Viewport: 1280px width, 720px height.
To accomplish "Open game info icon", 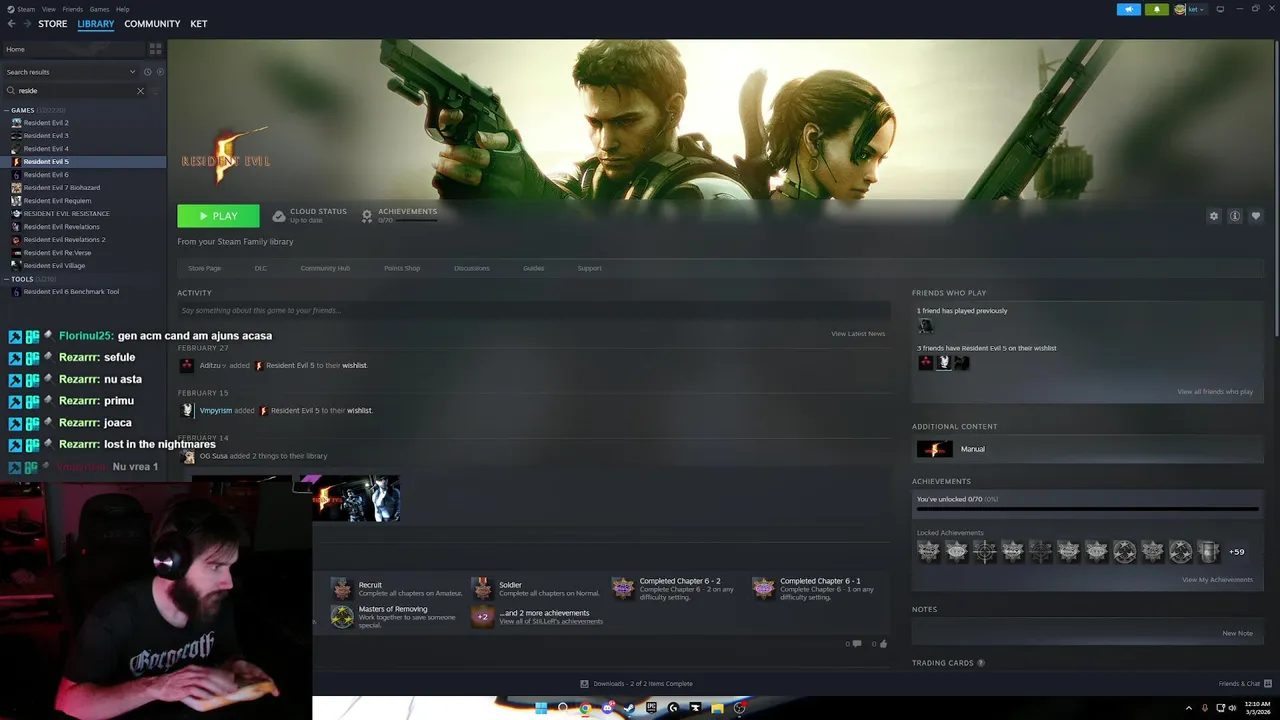I will pos(1235,216).
